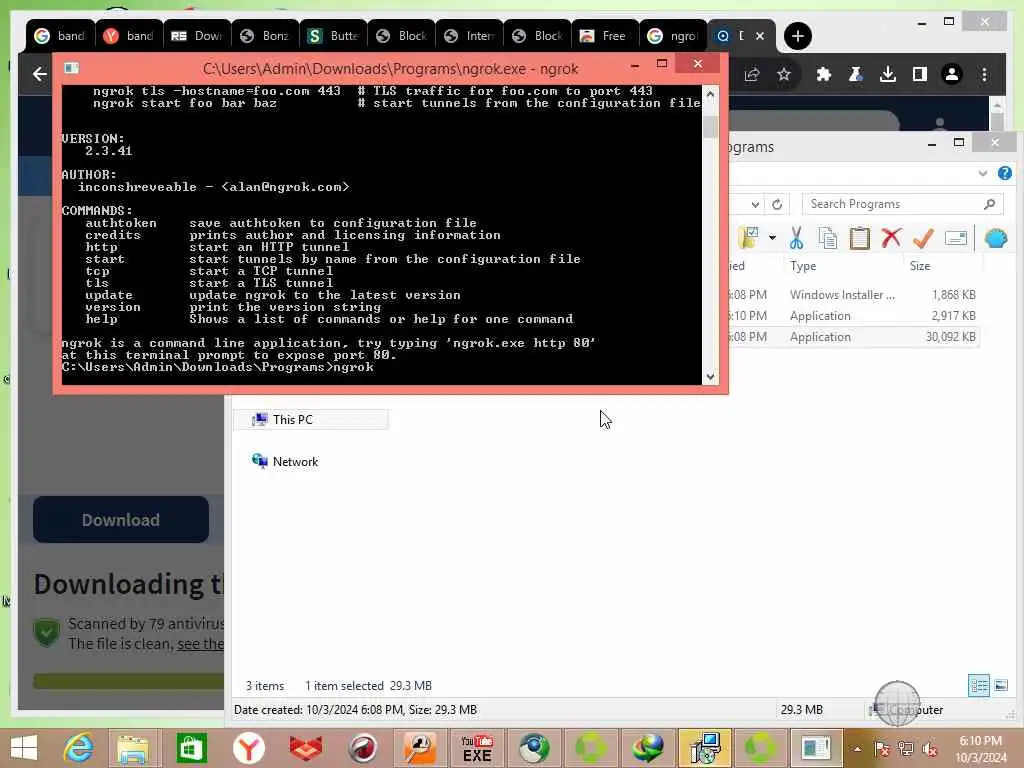The height and width of the screenshot is (768, 1024).
Task: Click the red X Delete icon
Action: coord(891,238)
